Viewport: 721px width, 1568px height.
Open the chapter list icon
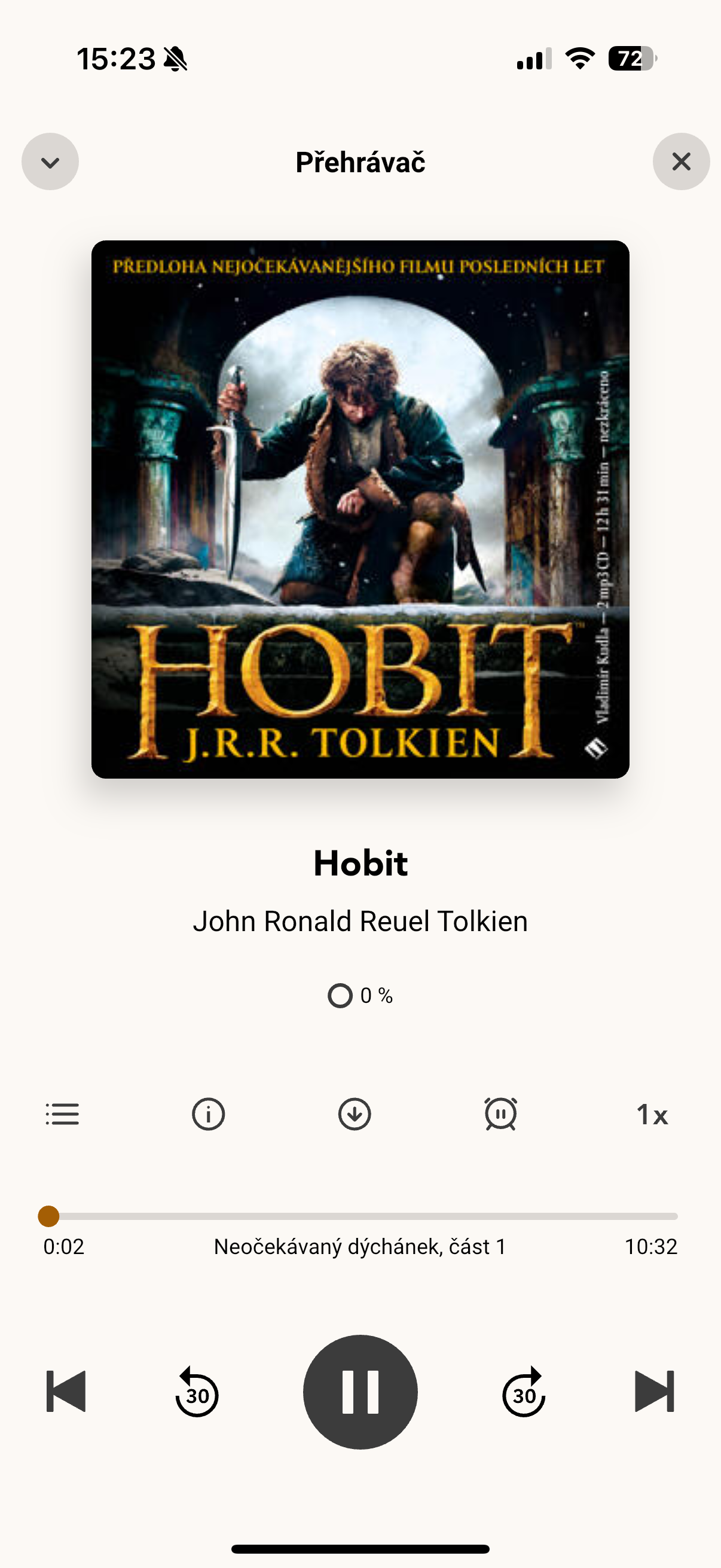pyautogui.click(x=62, y=1114)
